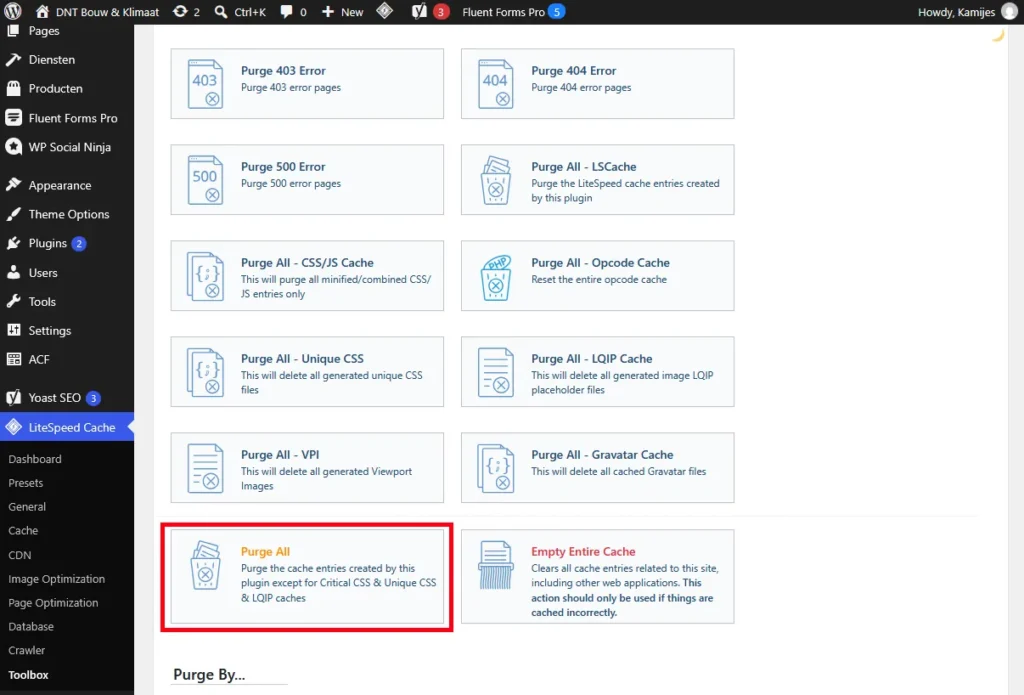Go to Cache submenu
Screen dimensions: 1024x695
click(x=23, y=530)
